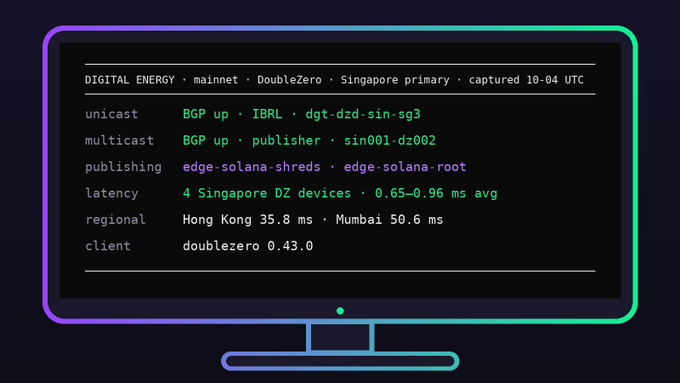680x383 pixels.
Task: Click the 'mainnet' text in header
Action: (216, 80)
